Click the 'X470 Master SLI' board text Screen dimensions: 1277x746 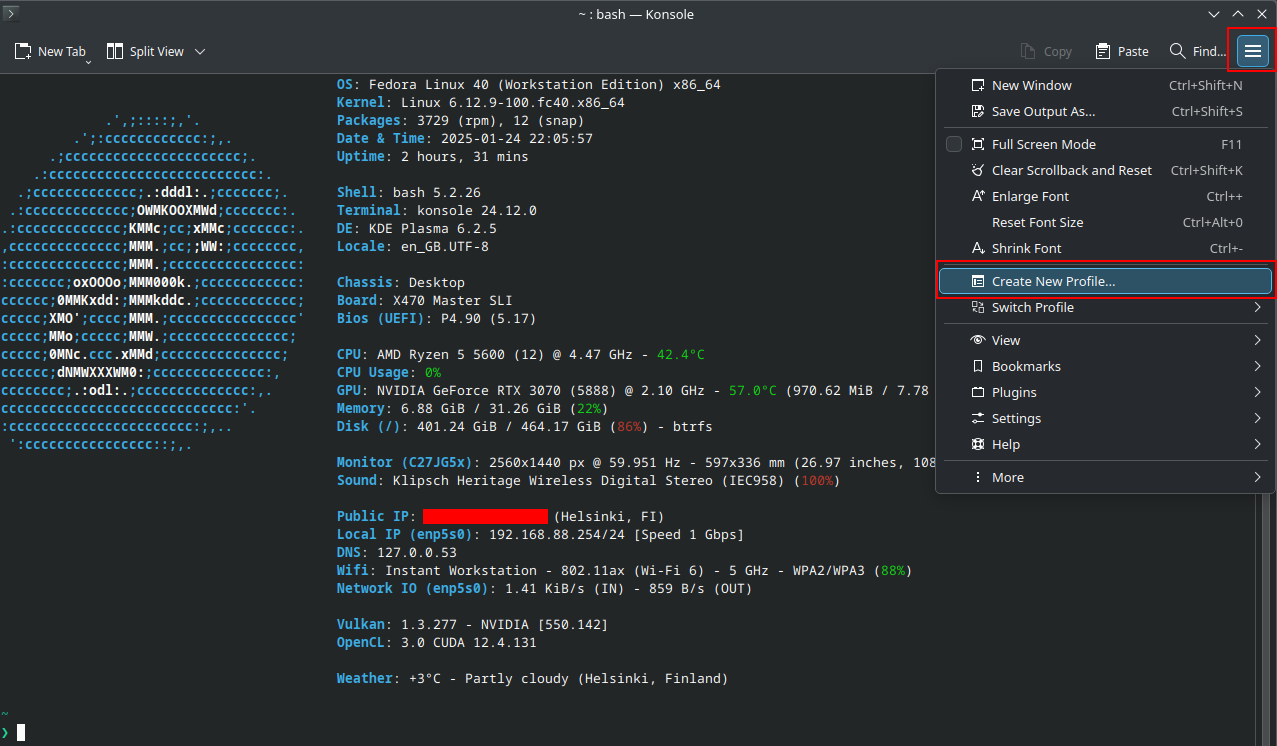tap(448, 300)
